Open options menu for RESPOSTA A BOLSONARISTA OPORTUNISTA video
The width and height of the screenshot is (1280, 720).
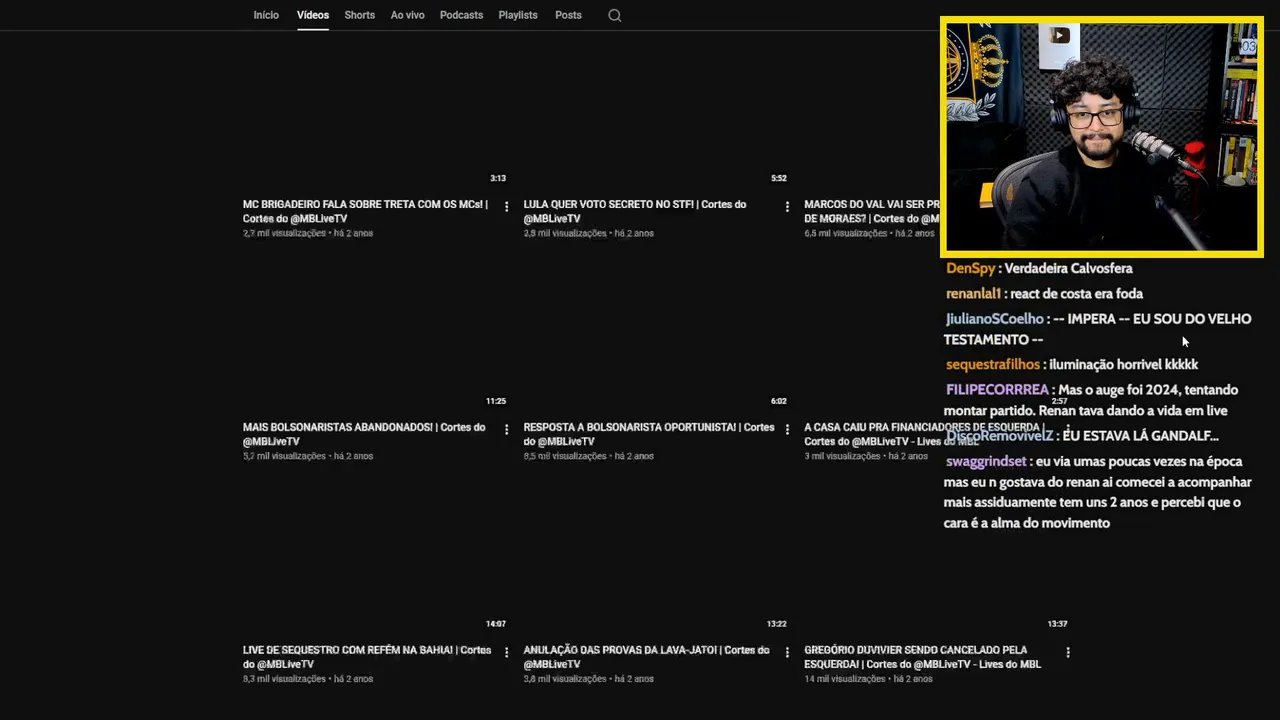tap(787, 430)
